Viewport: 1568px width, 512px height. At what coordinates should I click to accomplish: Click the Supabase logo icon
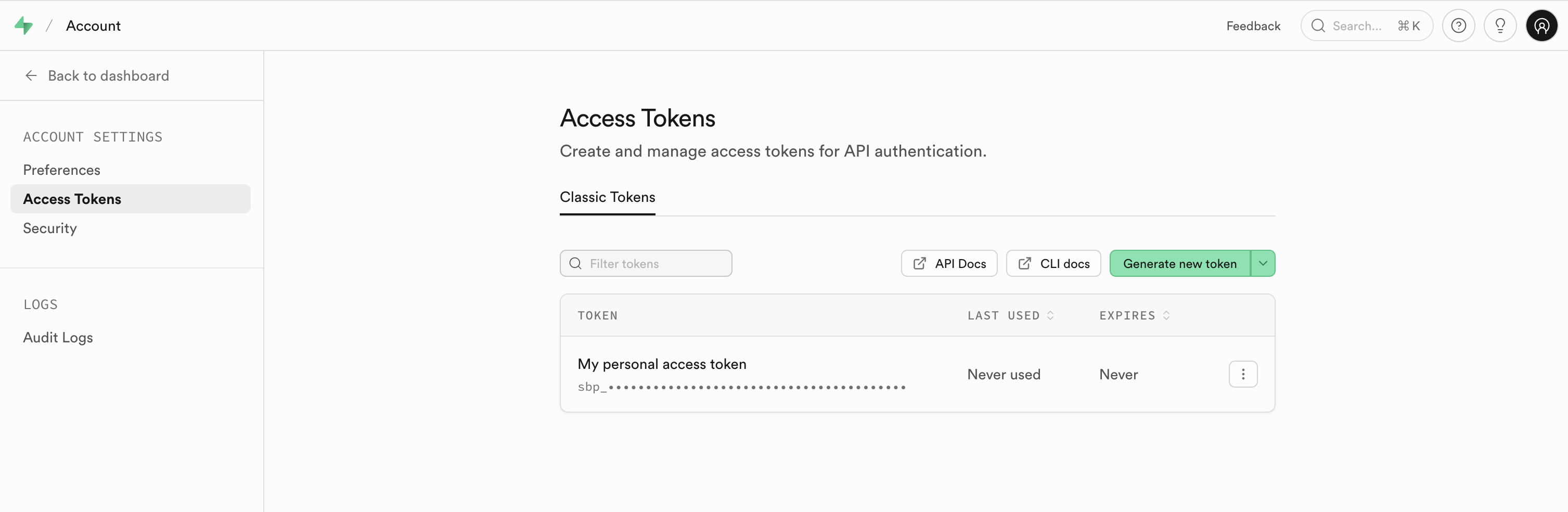click(24, 25)
